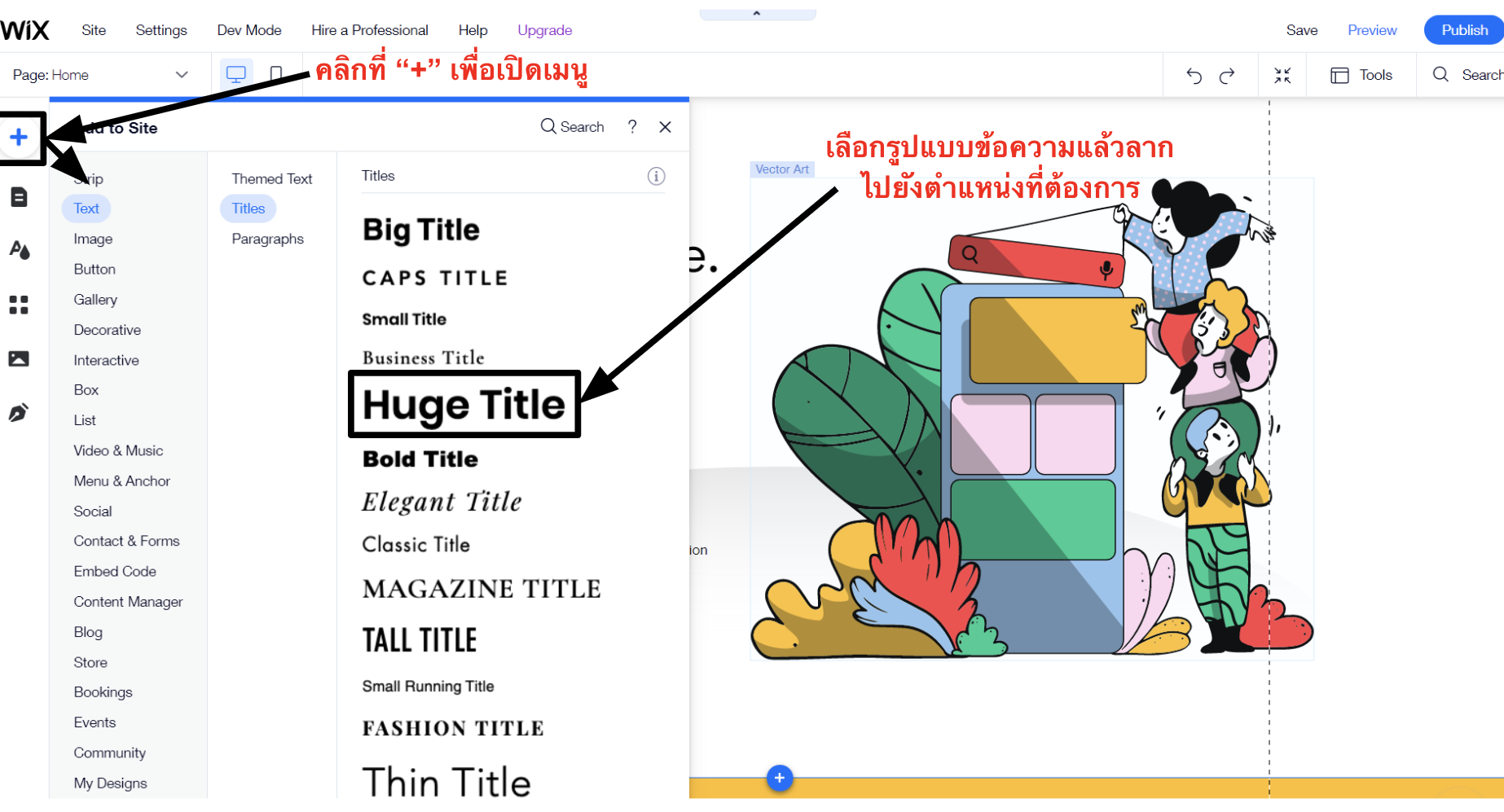1504x812 pixels.
Task: Open the Add Apps grid icon
Action: click(19, 305)
